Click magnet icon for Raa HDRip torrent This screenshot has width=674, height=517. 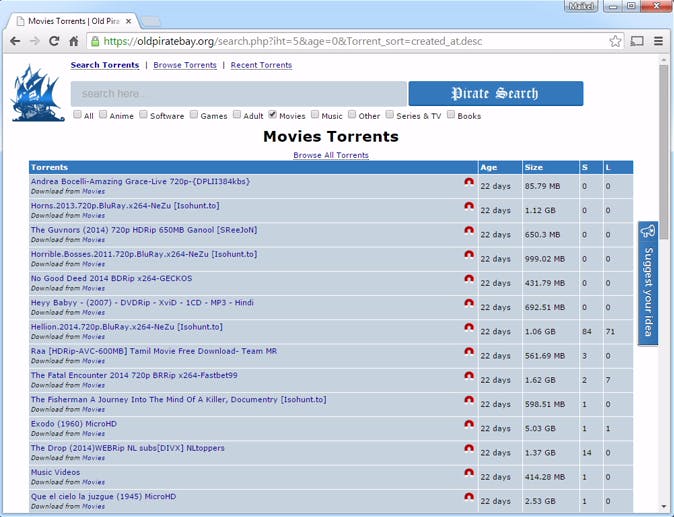click(469, 351)
